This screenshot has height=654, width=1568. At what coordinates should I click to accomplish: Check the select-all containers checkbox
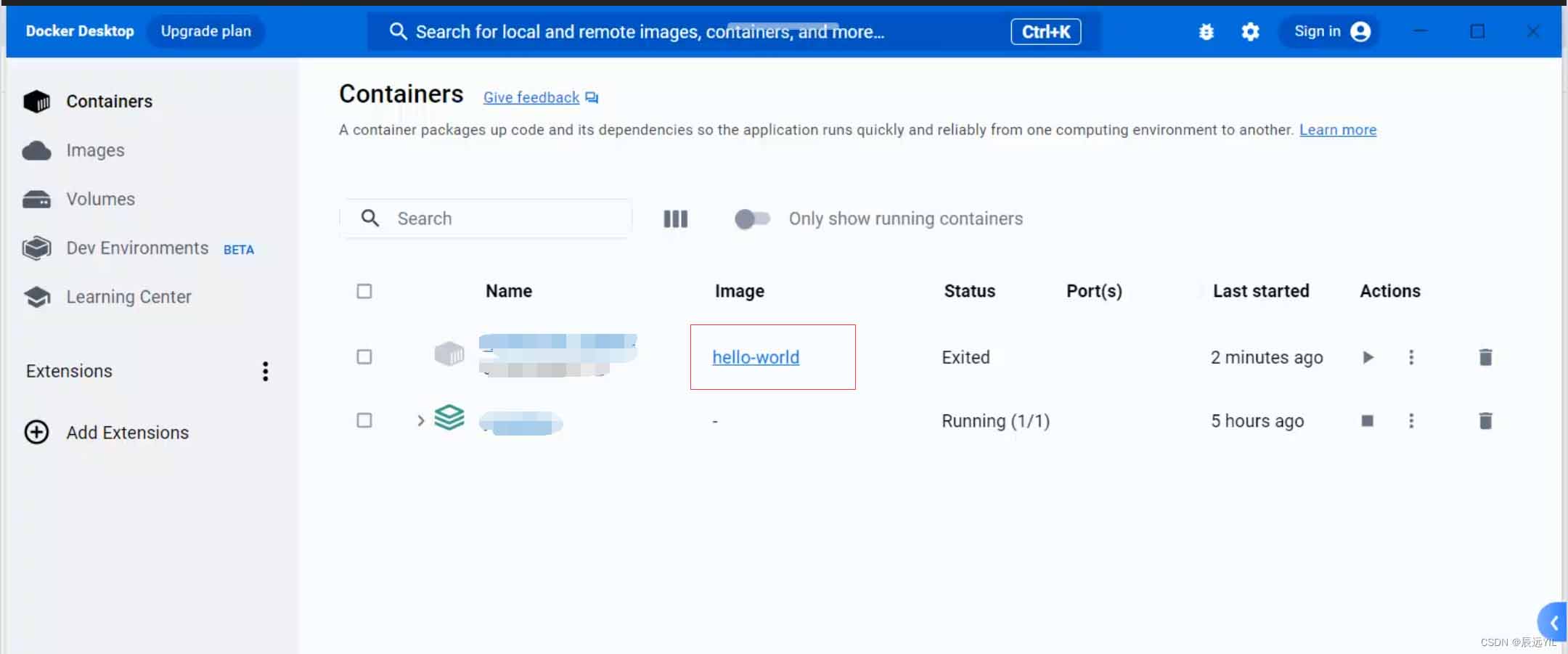point(364,291)
